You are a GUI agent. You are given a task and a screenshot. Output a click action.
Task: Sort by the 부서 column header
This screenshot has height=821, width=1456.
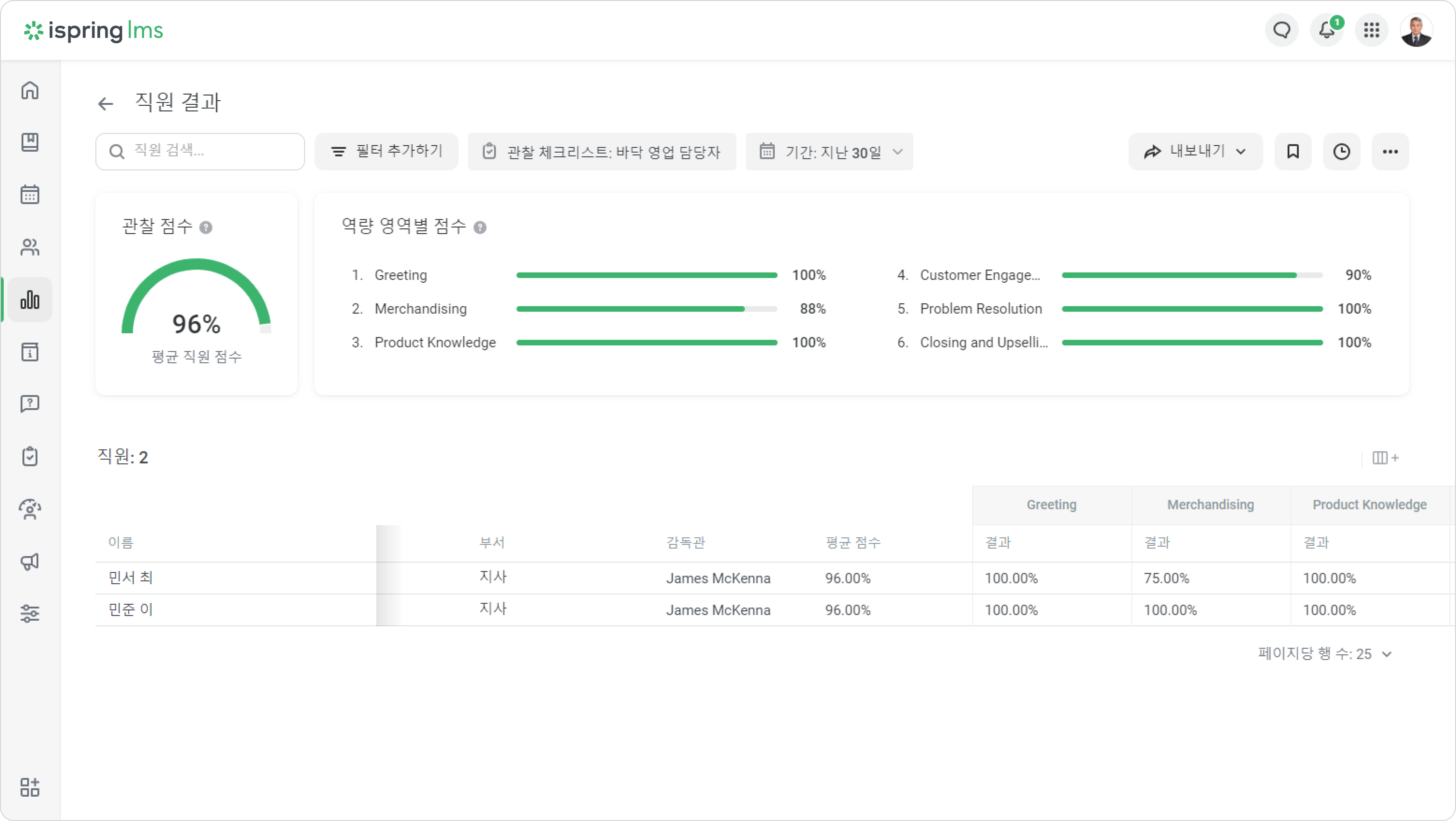click(x=492, y=543)
